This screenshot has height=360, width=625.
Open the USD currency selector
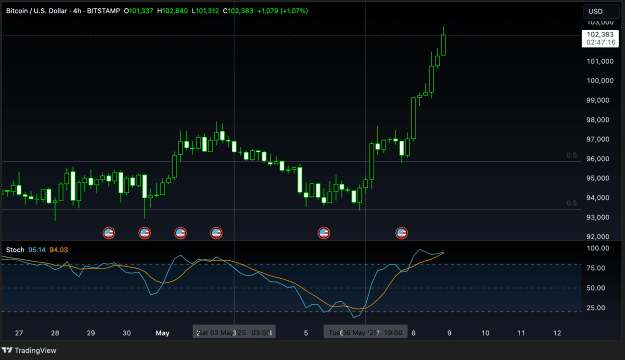(601, 11)
